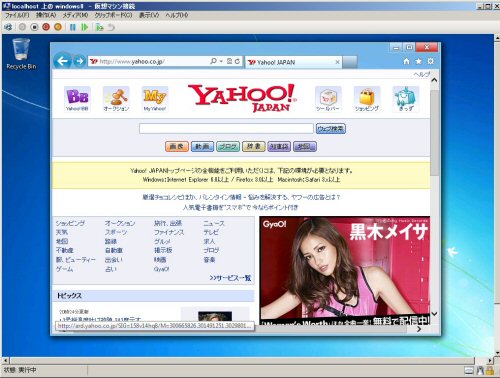Click the YAHOO! JAPAN logo
This screenshot has height=378, width=500.
coord(242,98)
